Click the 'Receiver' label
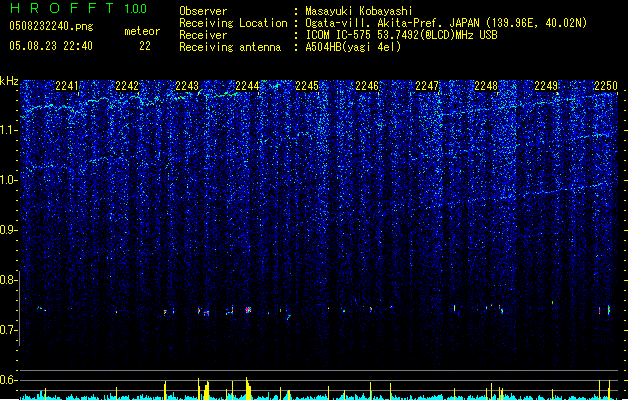629x400 pixels. tap(203, 35)
